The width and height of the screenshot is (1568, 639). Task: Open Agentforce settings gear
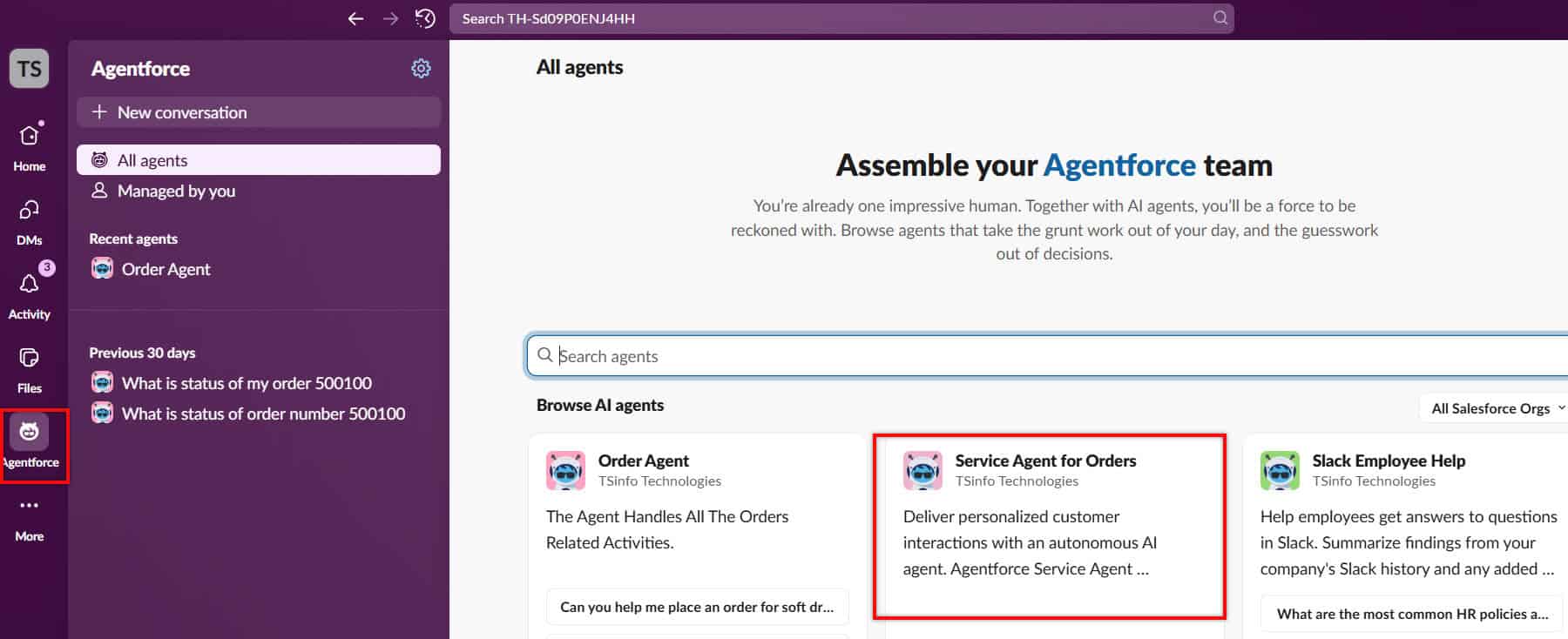point(421,68)
